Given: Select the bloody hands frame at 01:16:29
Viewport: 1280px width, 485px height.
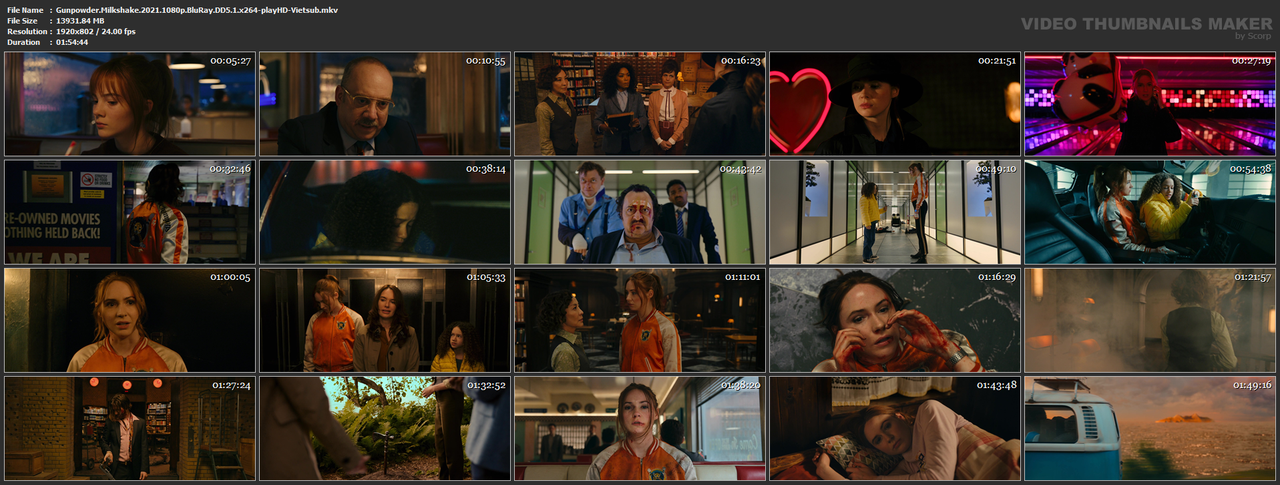Looking at the screenshot, I should pyautogui.click(x=894, y=320).
